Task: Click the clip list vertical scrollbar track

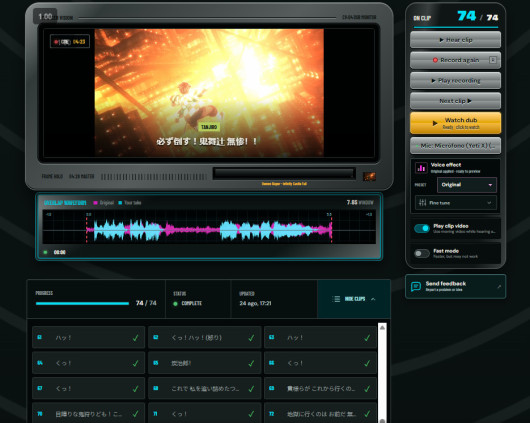Action: point(382,374)
